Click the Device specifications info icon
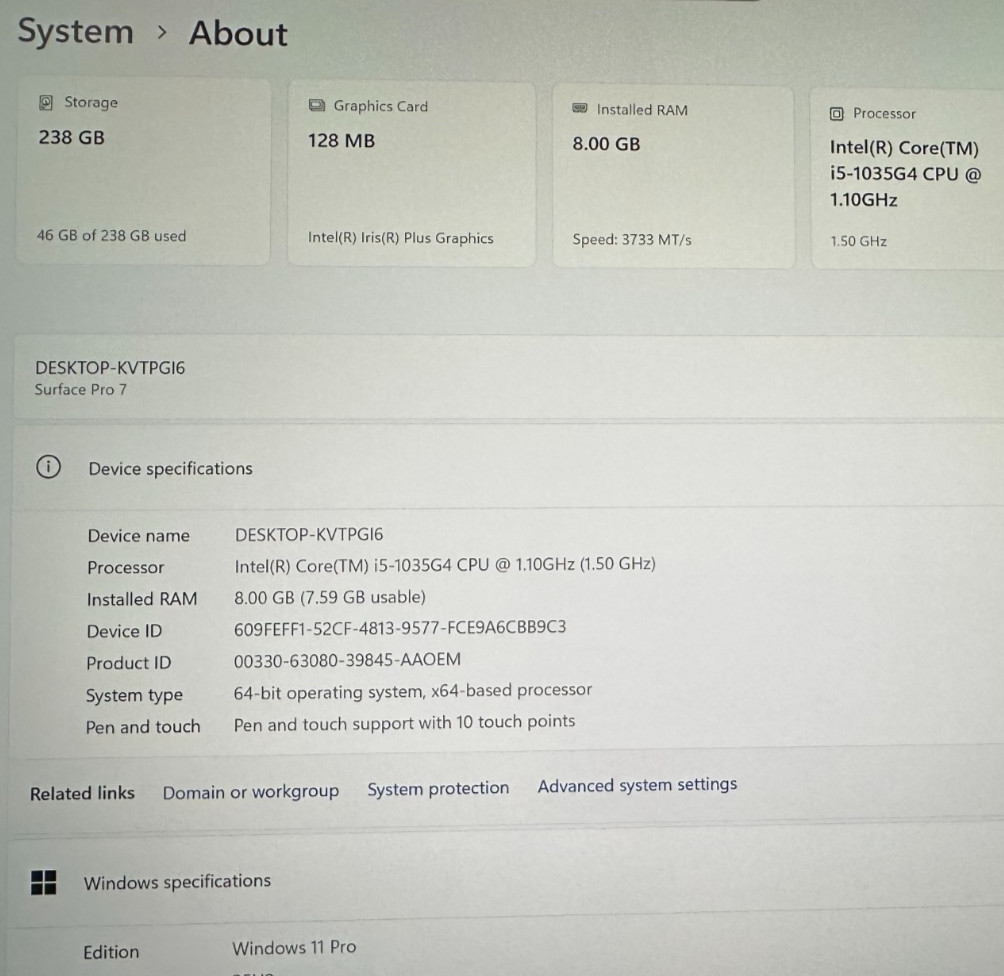 [x=49, y=467]
